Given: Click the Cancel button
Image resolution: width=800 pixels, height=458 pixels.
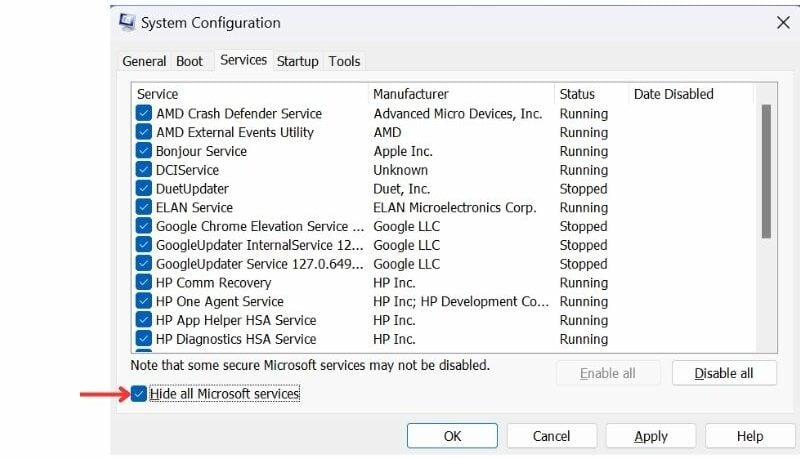Looking at the screenshot, I should (551, 436).
